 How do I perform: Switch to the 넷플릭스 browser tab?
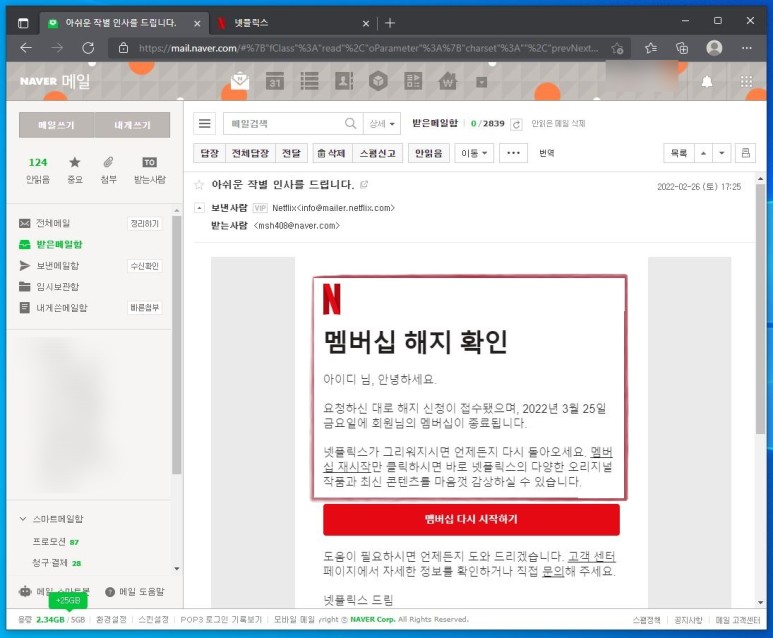pyautogui.click(x=291, y=23)
